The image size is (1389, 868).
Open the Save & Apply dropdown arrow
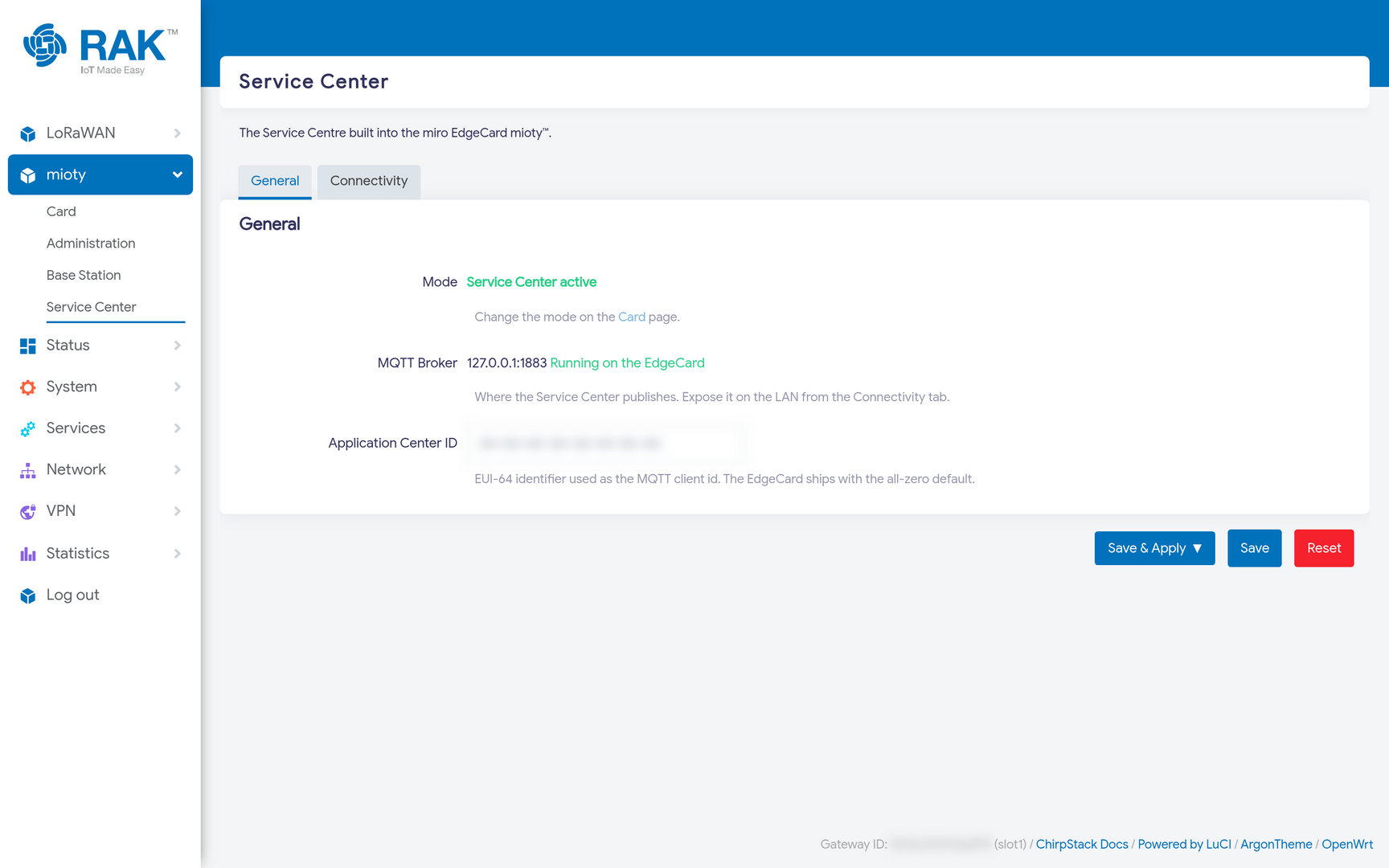1197,548
